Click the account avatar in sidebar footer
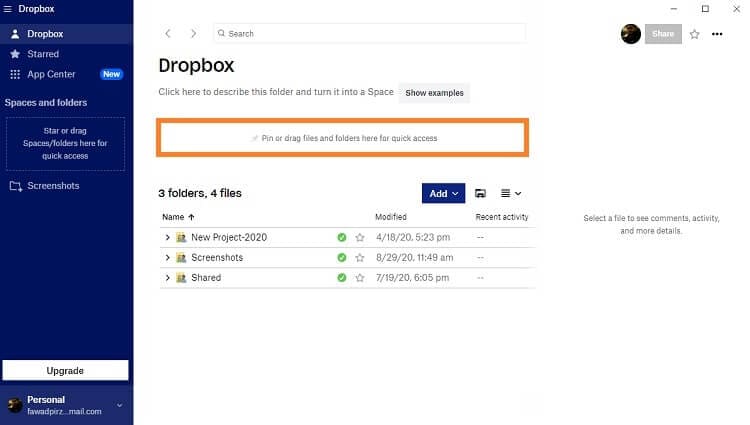 (x=14, y=405)
